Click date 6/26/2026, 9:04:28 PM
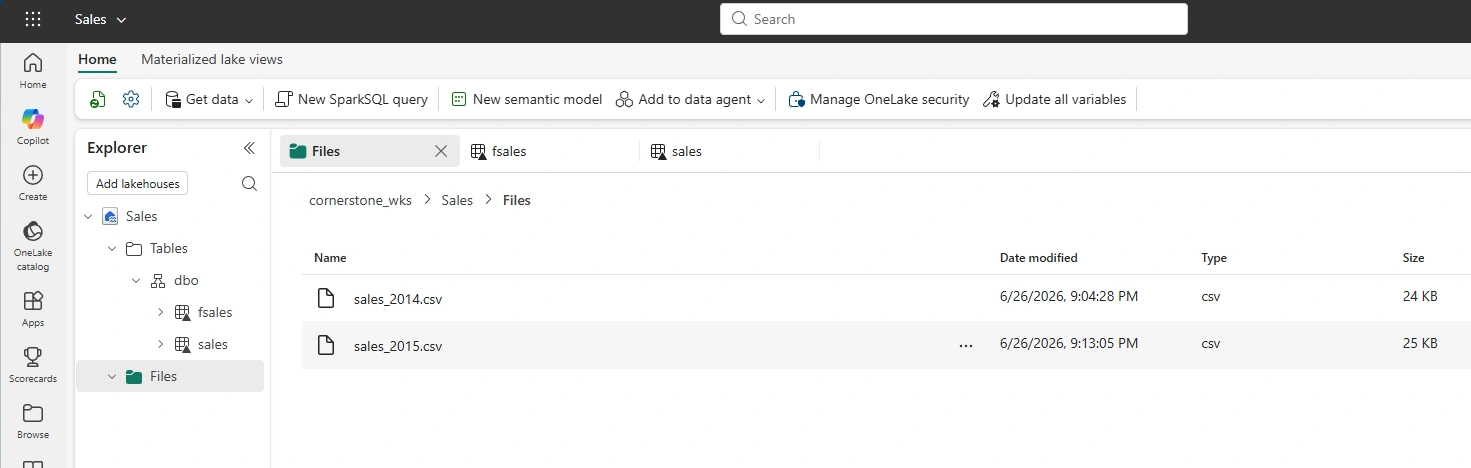Image resolution: width=1471 pixels, height=468 pixels. [x=1069, y=296]
